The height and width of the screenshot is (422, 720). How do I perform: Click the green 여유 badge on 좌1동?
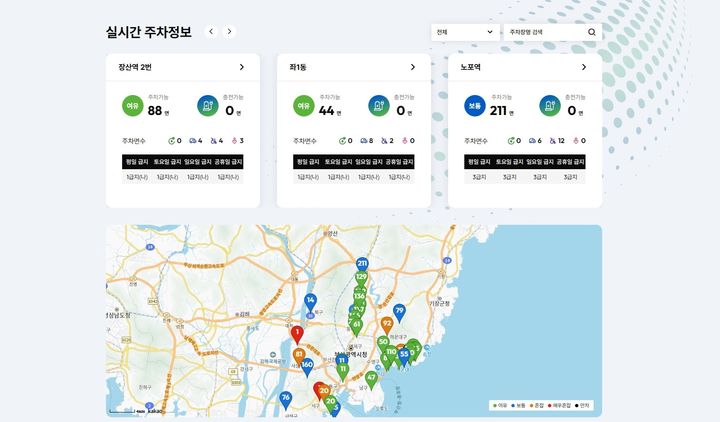click(x=304, y=106)
